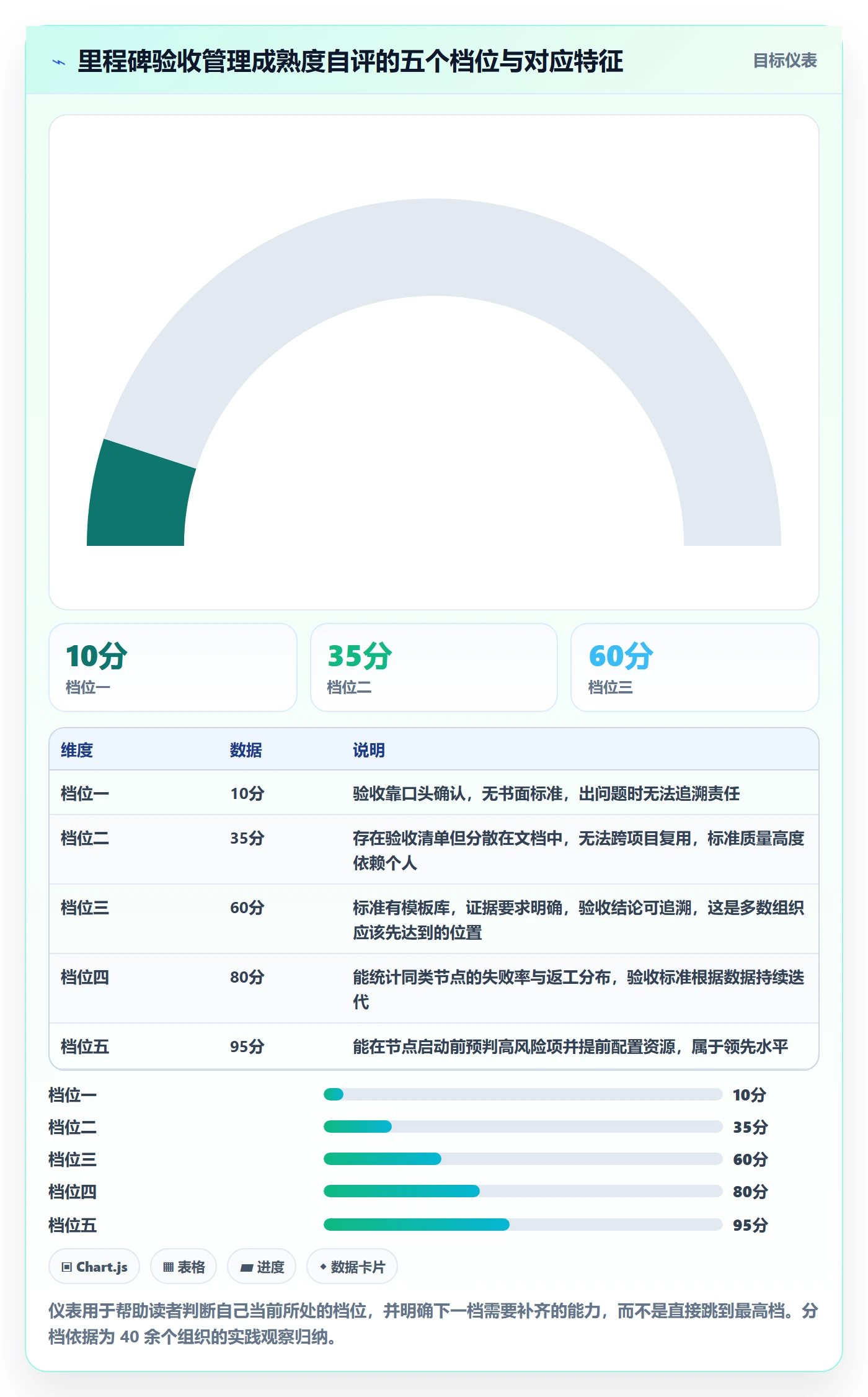Click the 80分 value in the table
Image resolution: width=868 pixels, height=1397 pixels.
point(247,977)
